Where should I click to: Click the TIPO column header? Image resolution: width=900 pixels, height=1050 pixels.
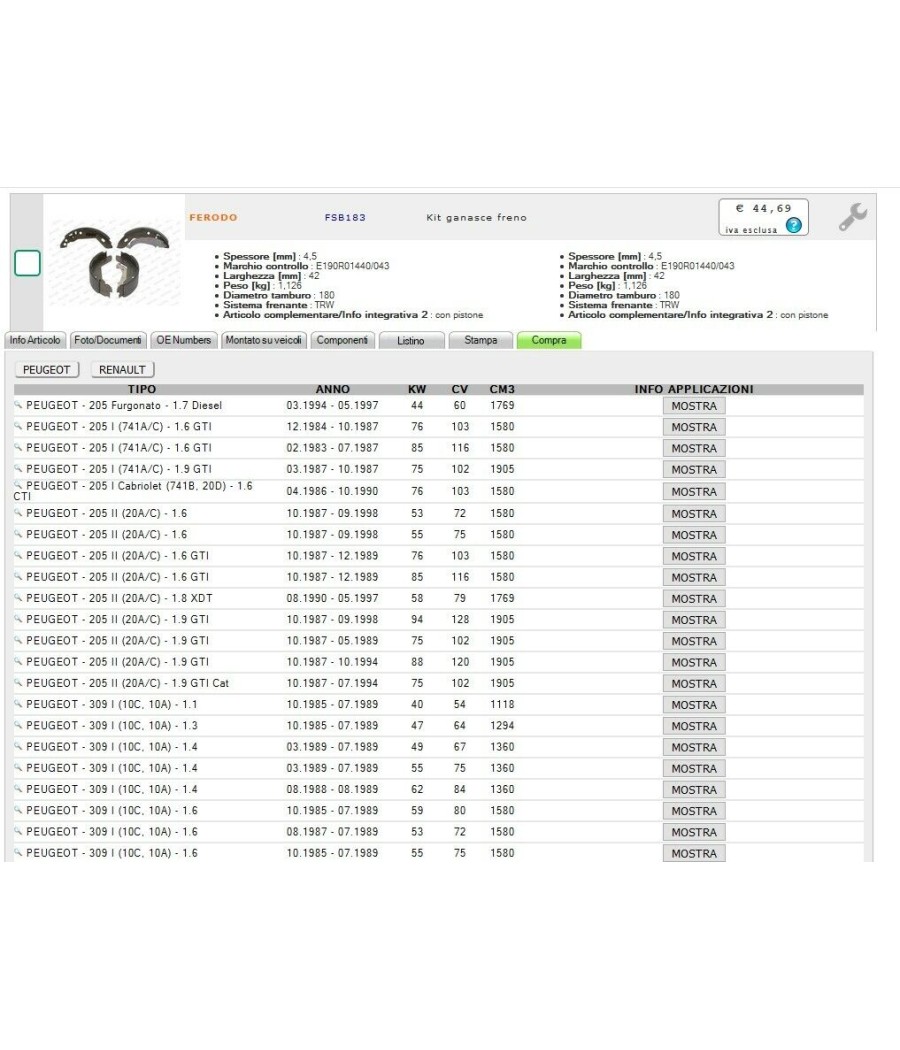point(142,389)
